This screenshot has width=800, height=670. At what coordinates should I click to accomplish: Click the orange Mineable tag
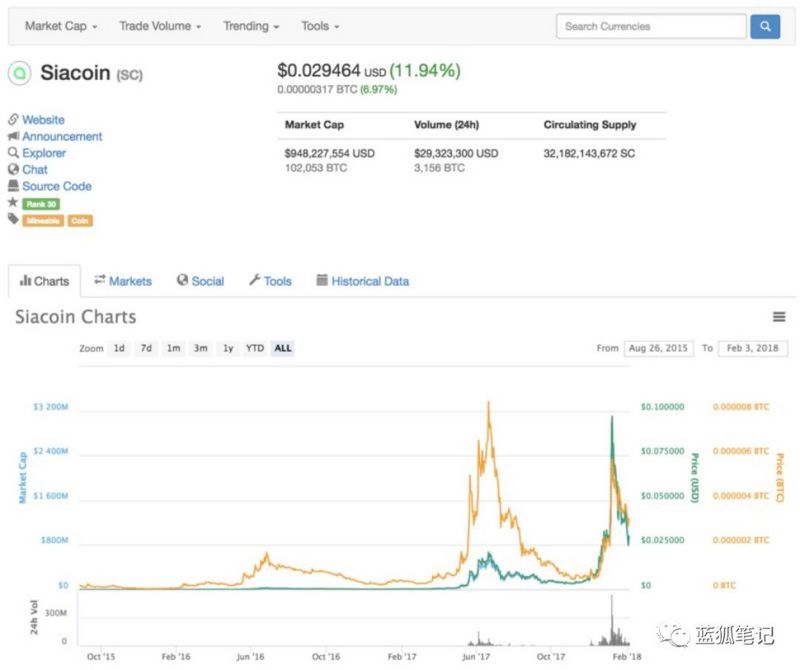[43, 220]
